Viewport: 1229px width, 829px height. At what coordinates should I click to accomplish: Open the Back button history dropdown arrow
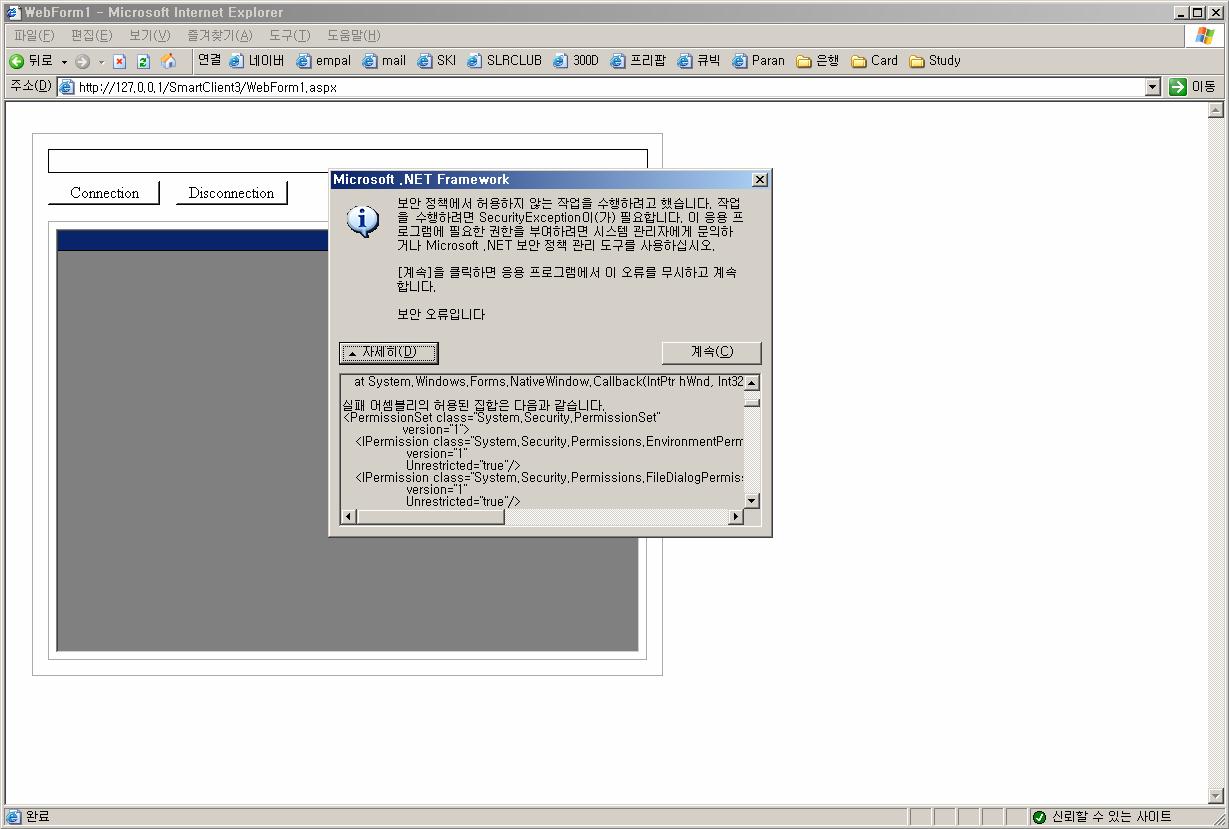(x=64, y=62)
